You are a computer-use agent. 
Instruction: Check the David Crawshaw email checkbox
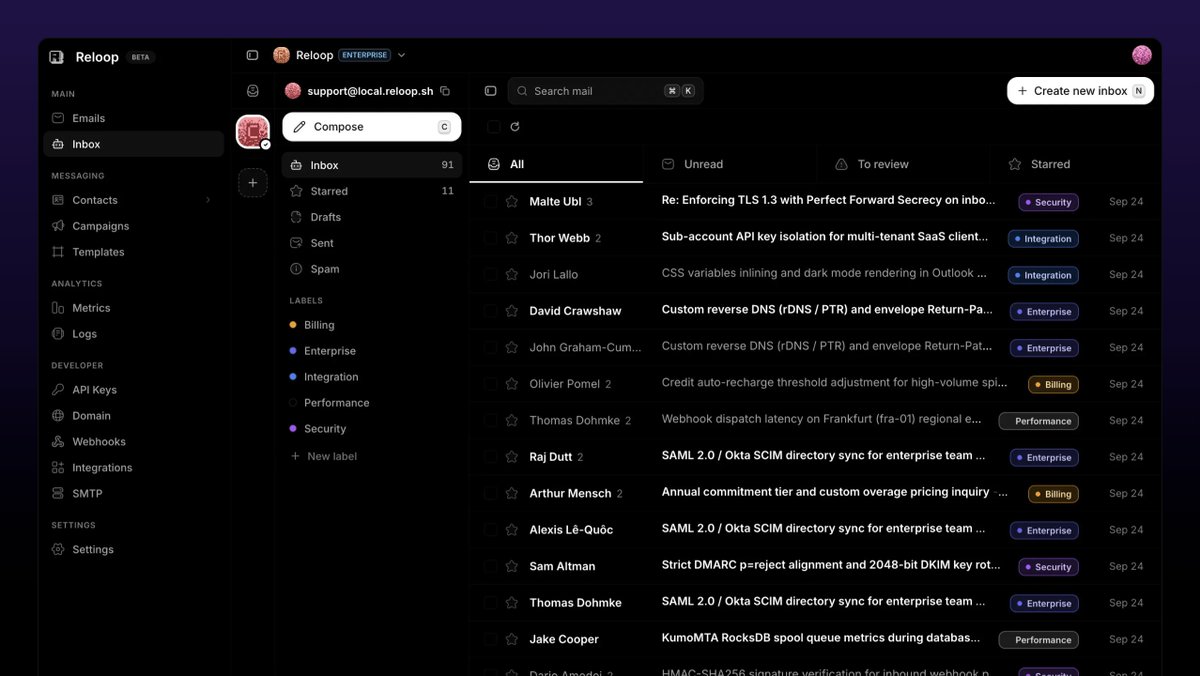[x=490, y=311]
